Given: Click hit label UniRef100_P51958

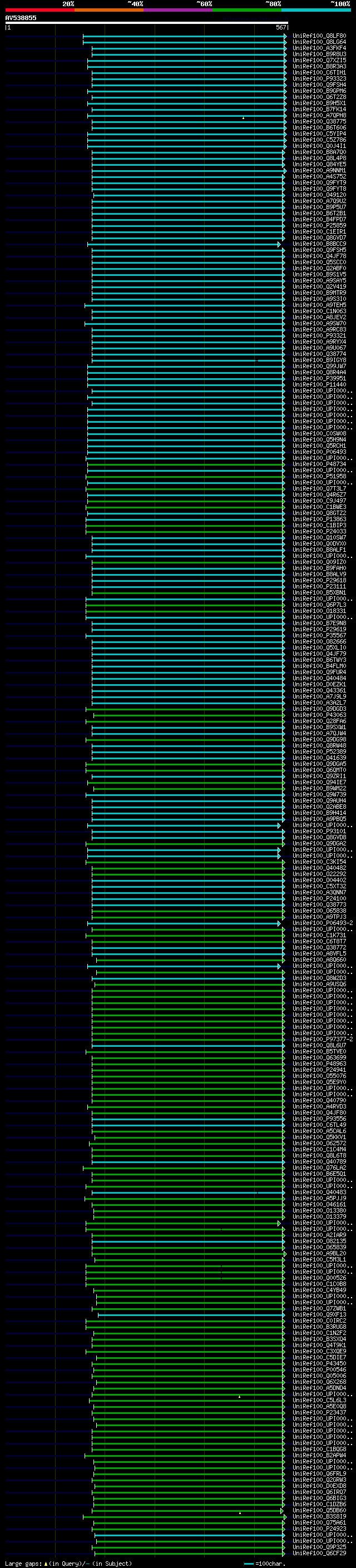Looking at the screenshot, I should coord(319,477).
